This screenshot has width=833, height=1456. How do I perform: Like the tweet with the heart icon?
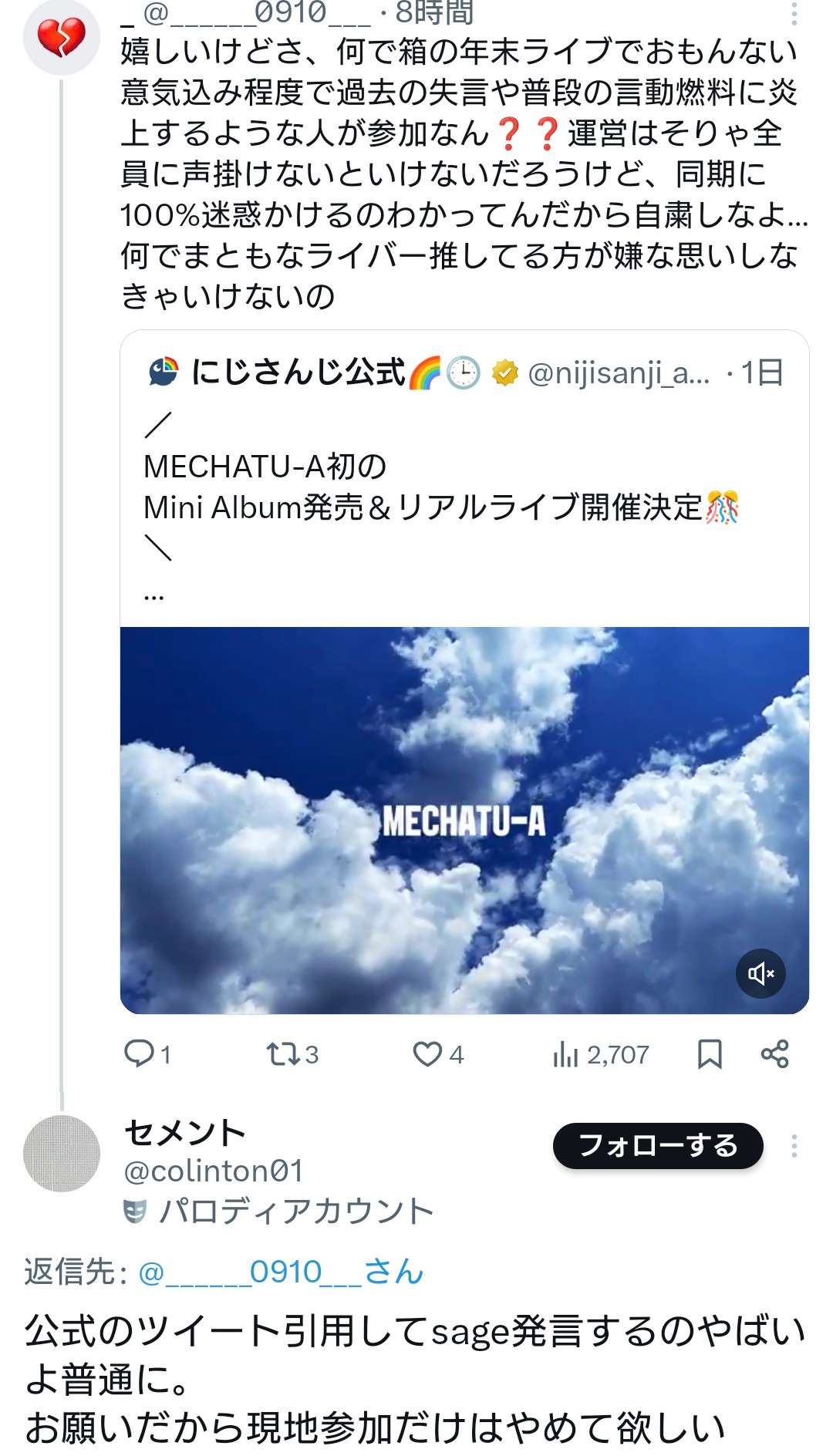pos(427,1053)
